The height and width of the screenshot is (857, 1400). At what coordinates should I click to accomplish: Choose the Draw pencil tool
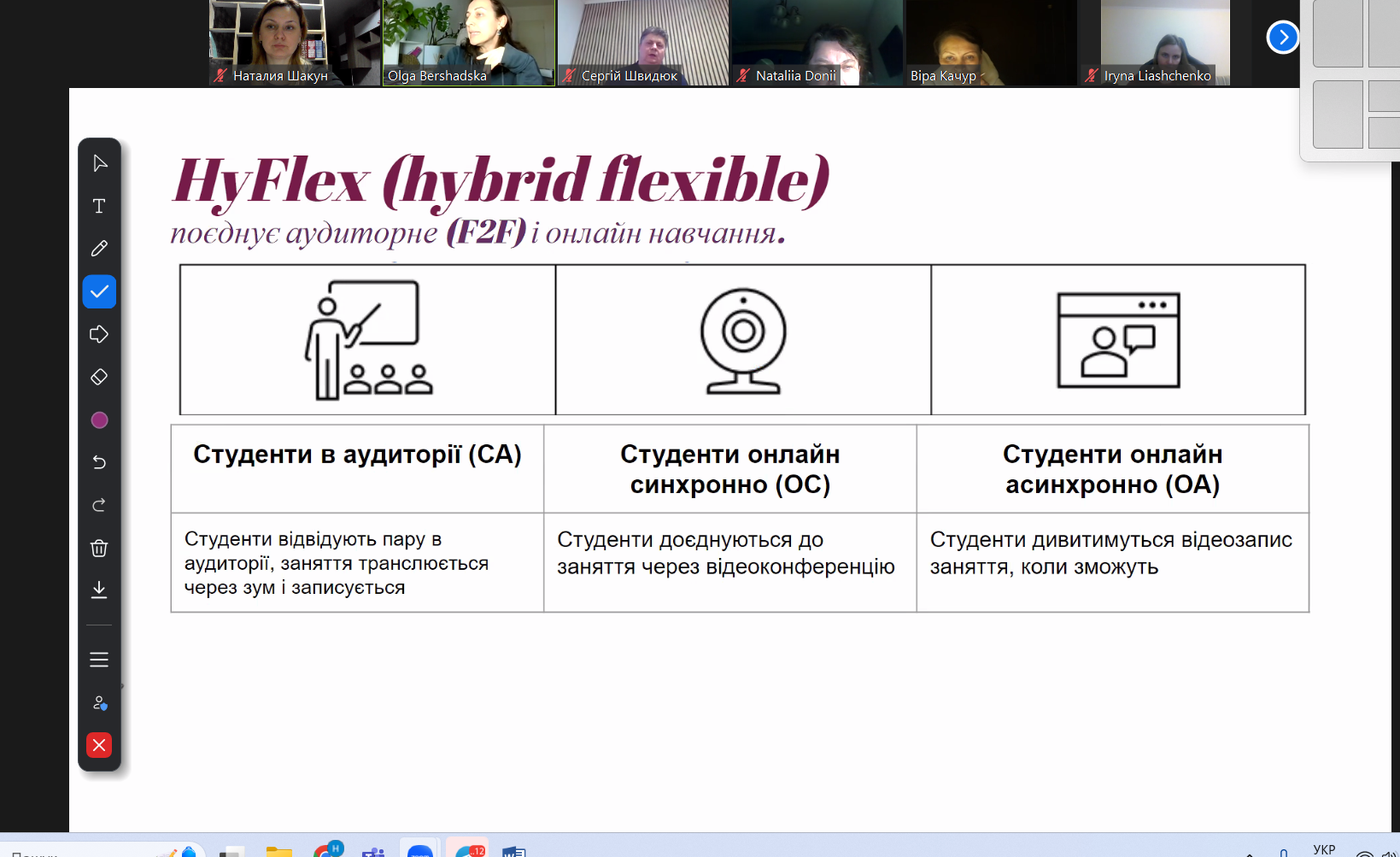99,249
